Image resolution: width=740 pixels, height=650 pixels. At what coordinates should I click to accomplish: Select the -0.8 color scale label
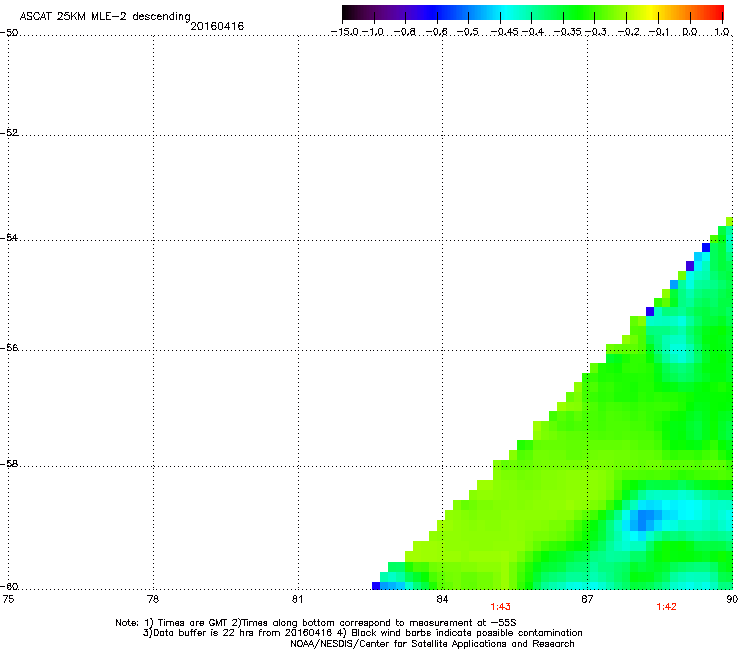405,32
